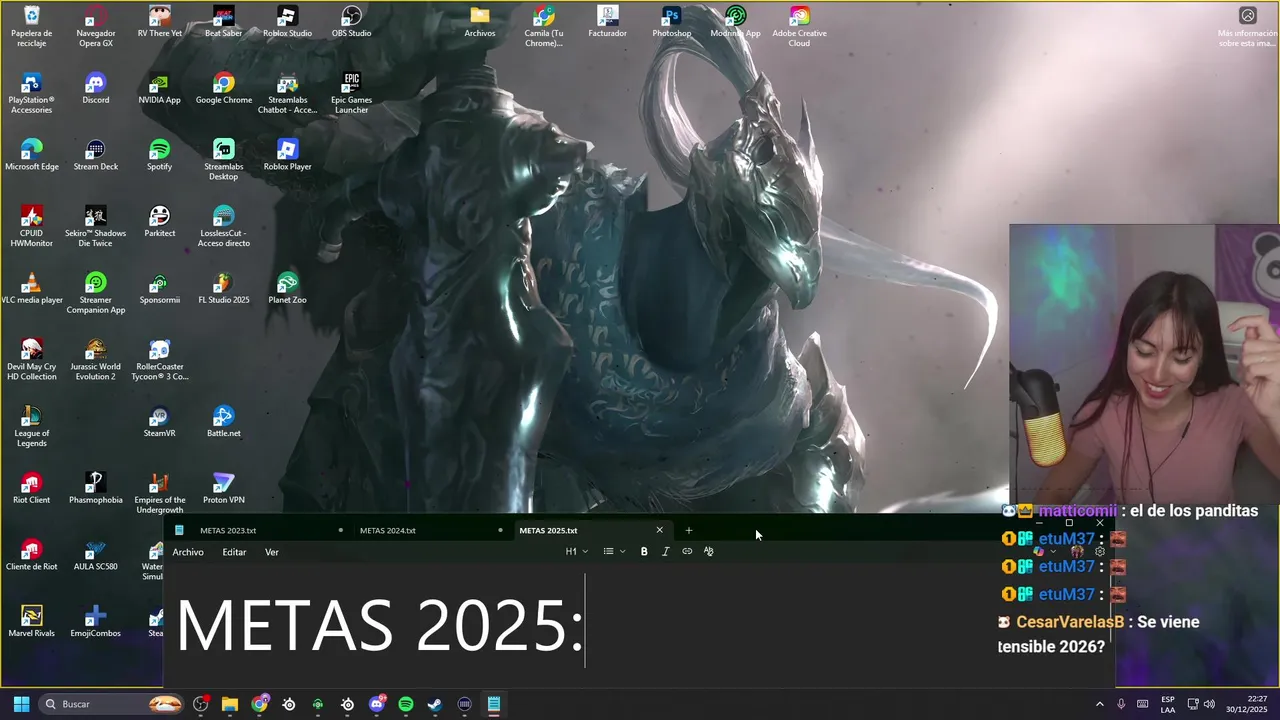The width and height of the screenshot is (1280, 720).
Task: Open the ESP LAA language switcher
Action: (1168, 704)
